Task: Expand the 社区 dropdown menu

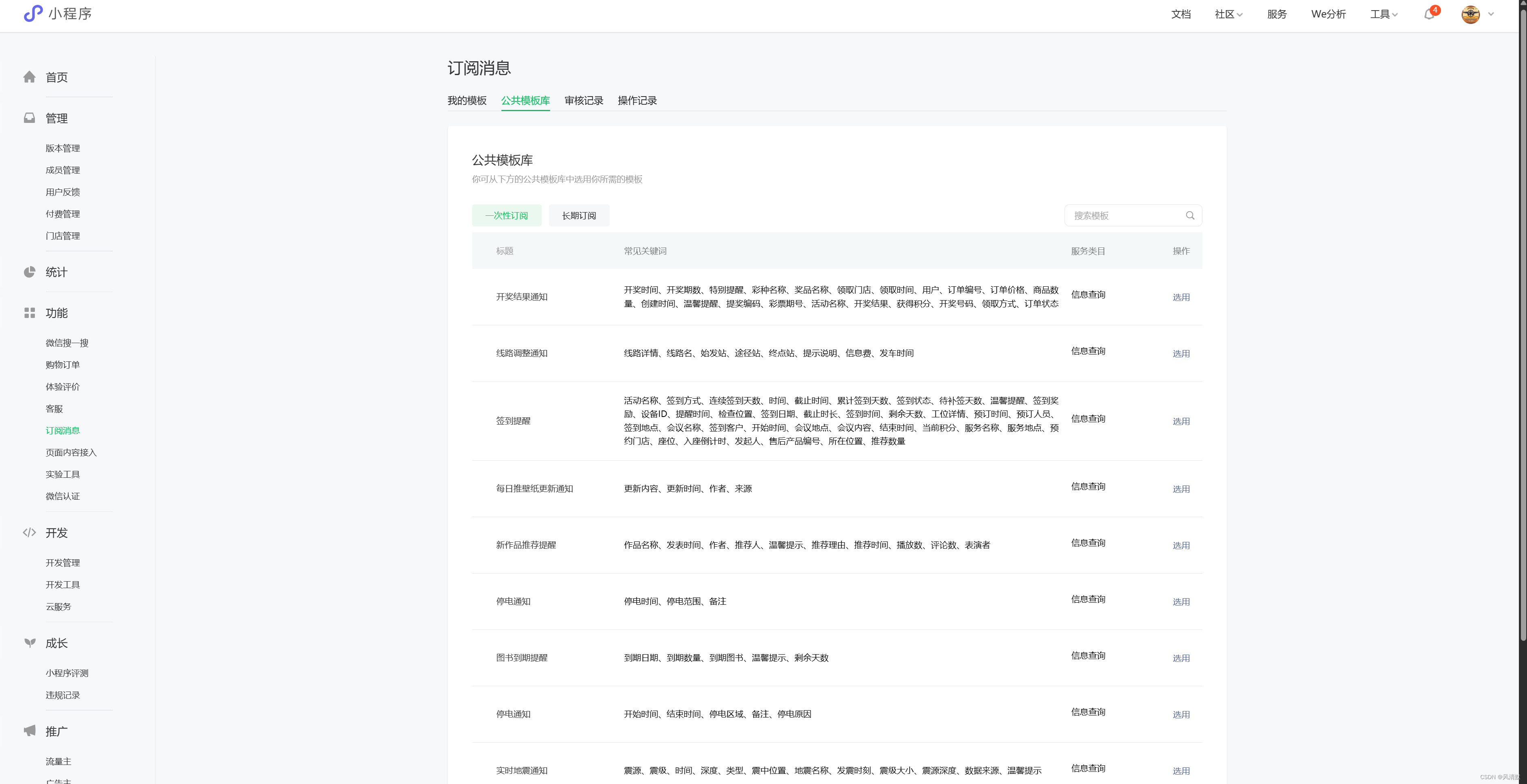Action: (1228, 14)
